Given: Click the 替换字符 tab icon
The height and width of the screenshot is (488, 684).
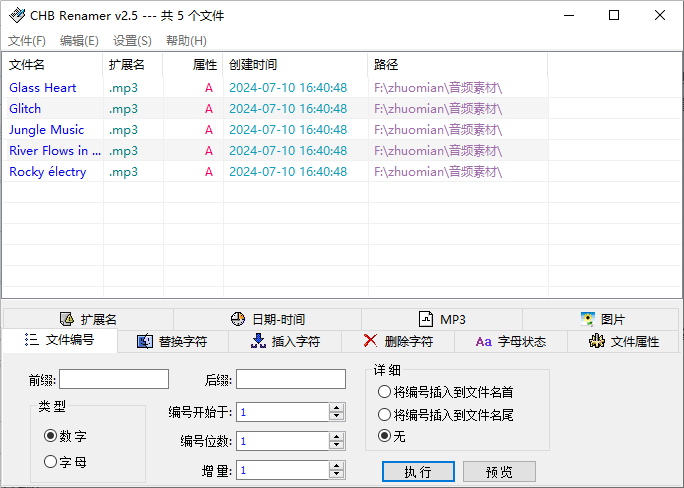Looking at the screenshot, I should pos(145,341).
